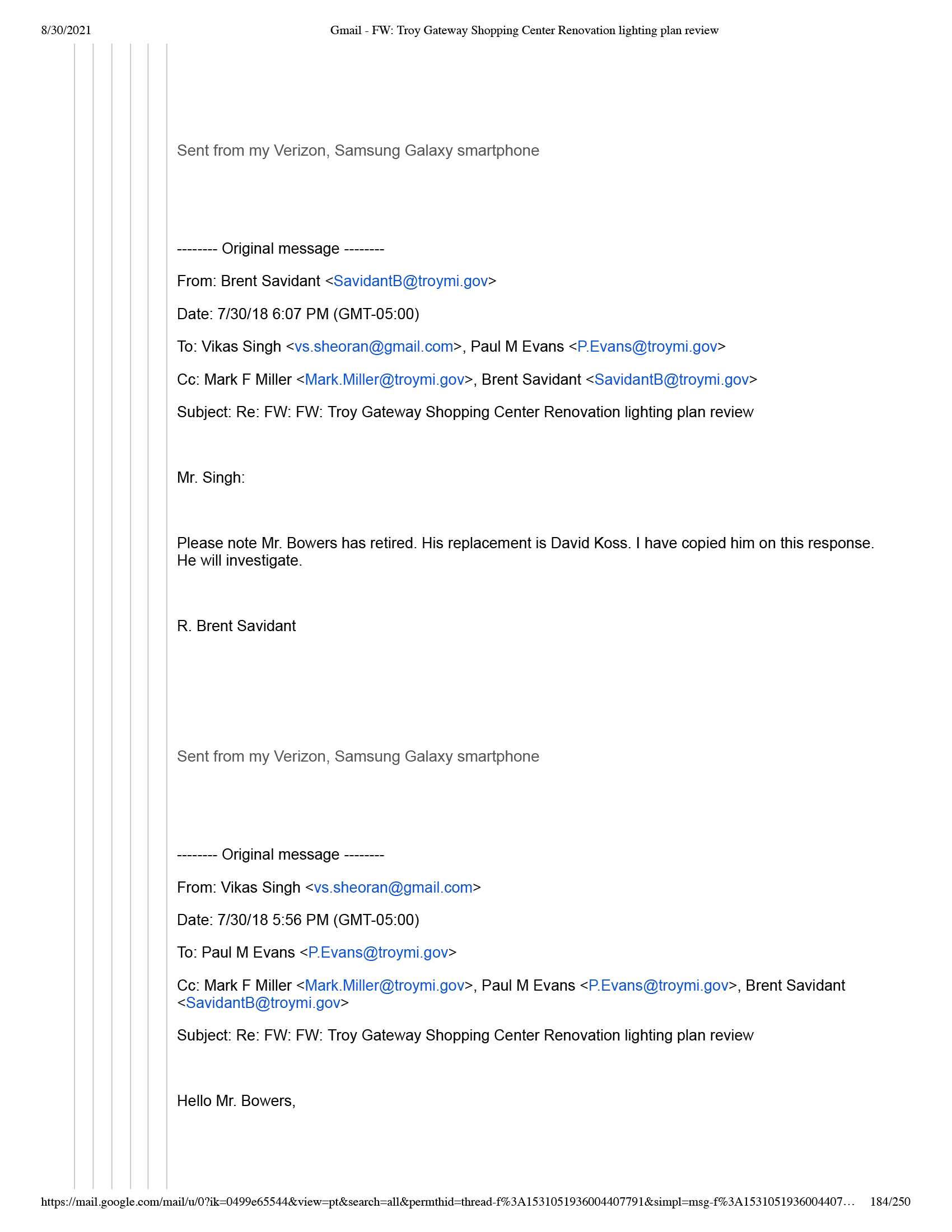The height and width of the screenshot is (1232, 952).
Task: Click the 'Hello Mr. Bowers,' greeting line
Action: (x=236, y=1100)
